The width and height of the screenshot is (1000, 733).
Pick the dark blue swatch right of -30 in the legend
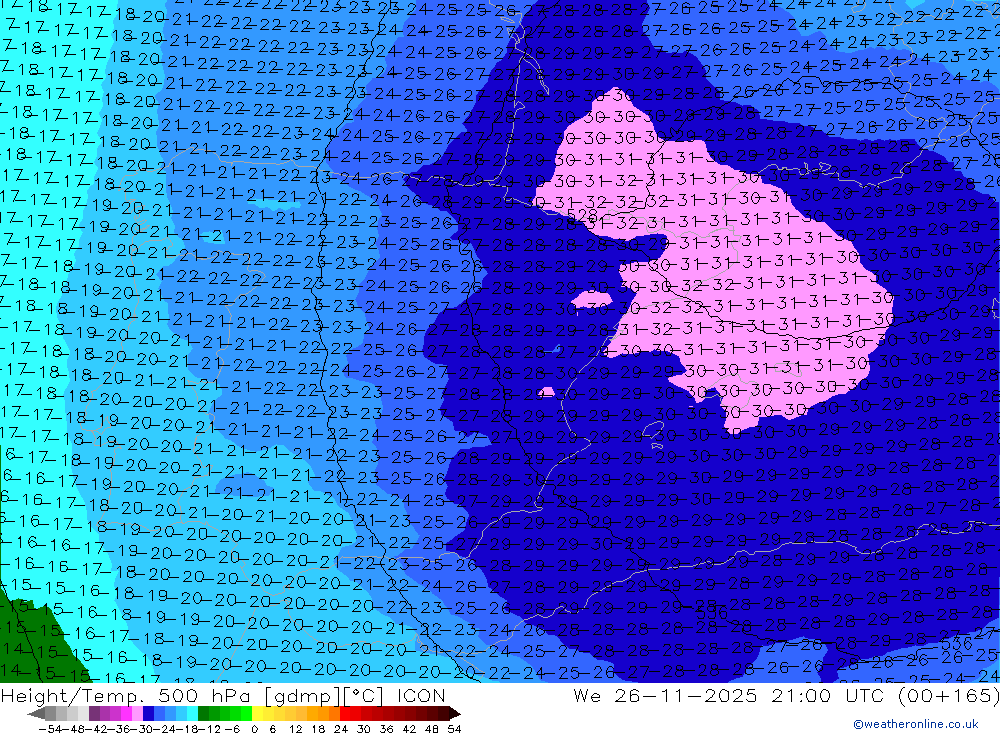(x=148, y=713)
